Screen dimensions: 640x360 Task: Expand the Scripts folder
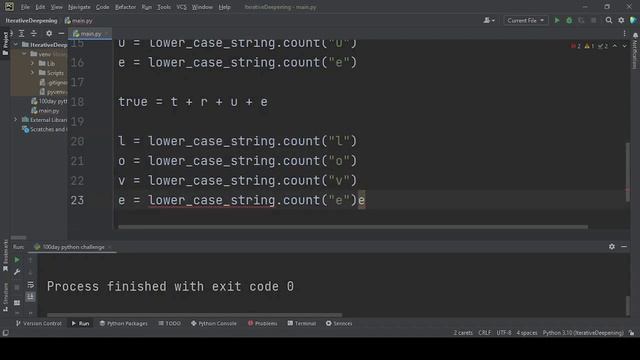point(33,73)
